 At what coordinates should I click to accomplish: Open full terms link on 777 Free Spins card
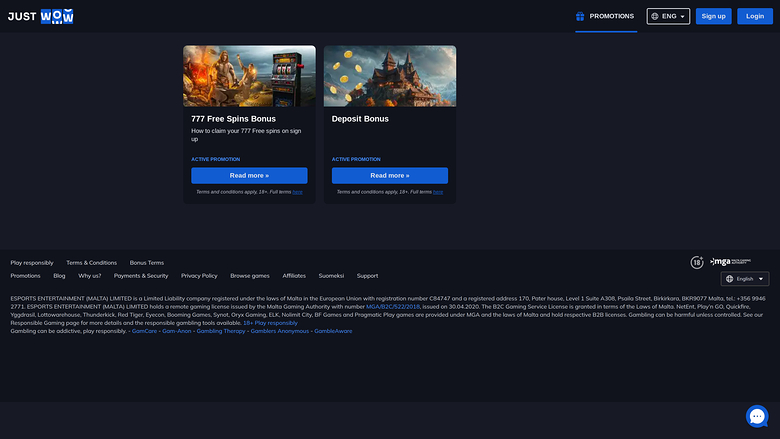pyautogui.click(x=297, y=192)
